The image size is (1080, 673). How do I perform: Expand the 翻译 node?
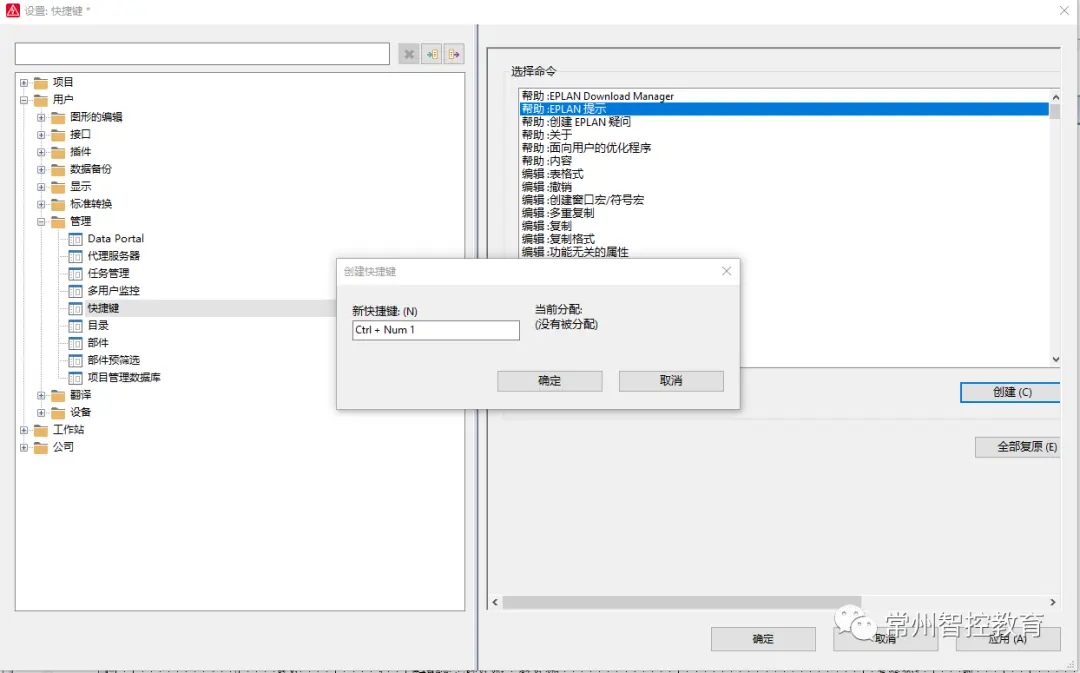click(x=41, y=395)
